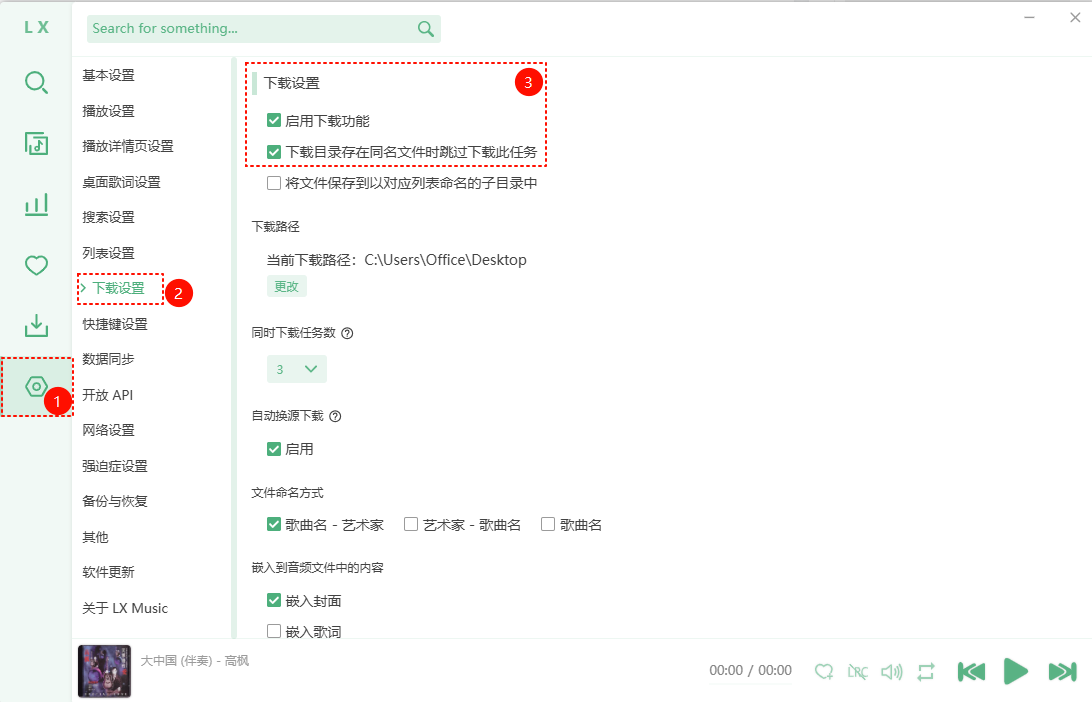This screenshot has width=1092, height=702.
Task: Open the 同时下载任务数 dropdown
Action: coord(296,369)
